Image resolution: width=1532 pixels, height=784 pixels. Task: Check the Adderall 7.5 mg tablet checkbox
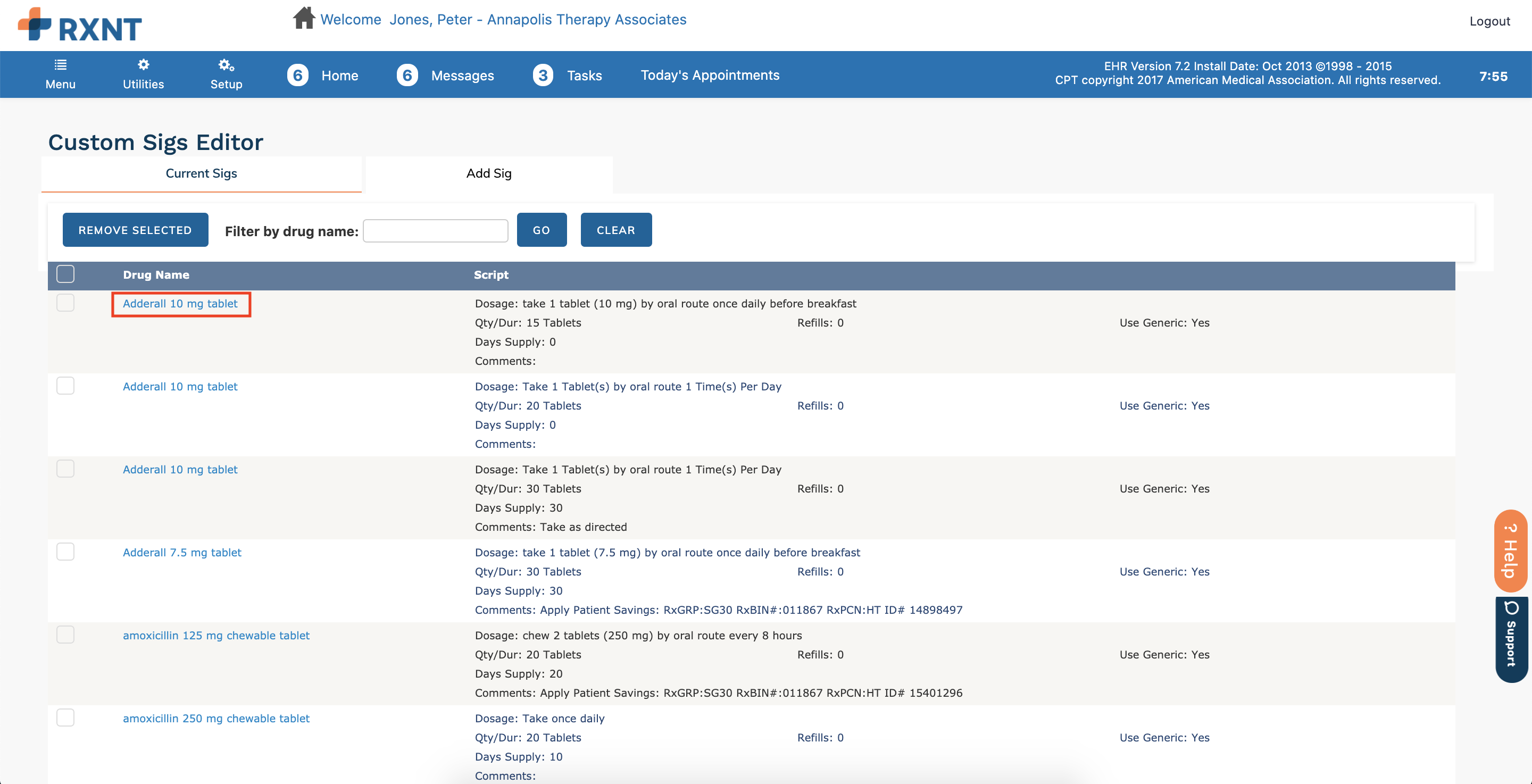65,552
